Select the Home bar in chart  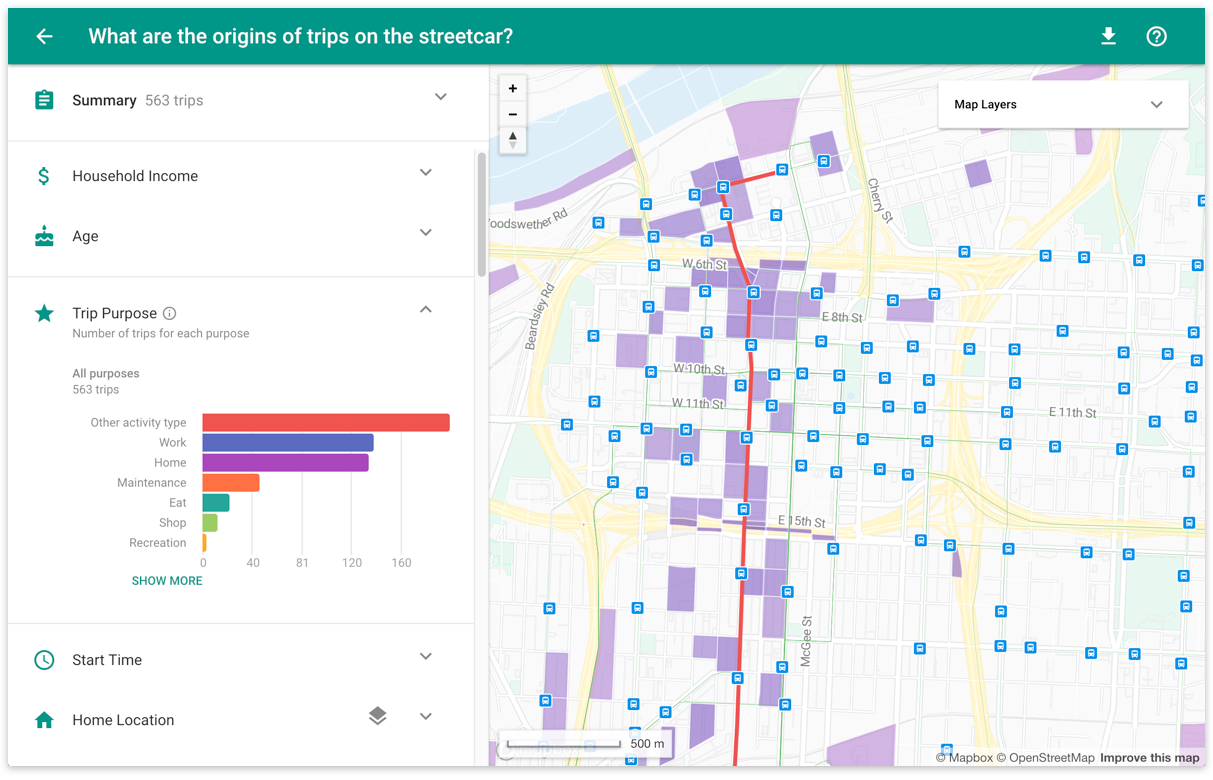tap(286, 463)
